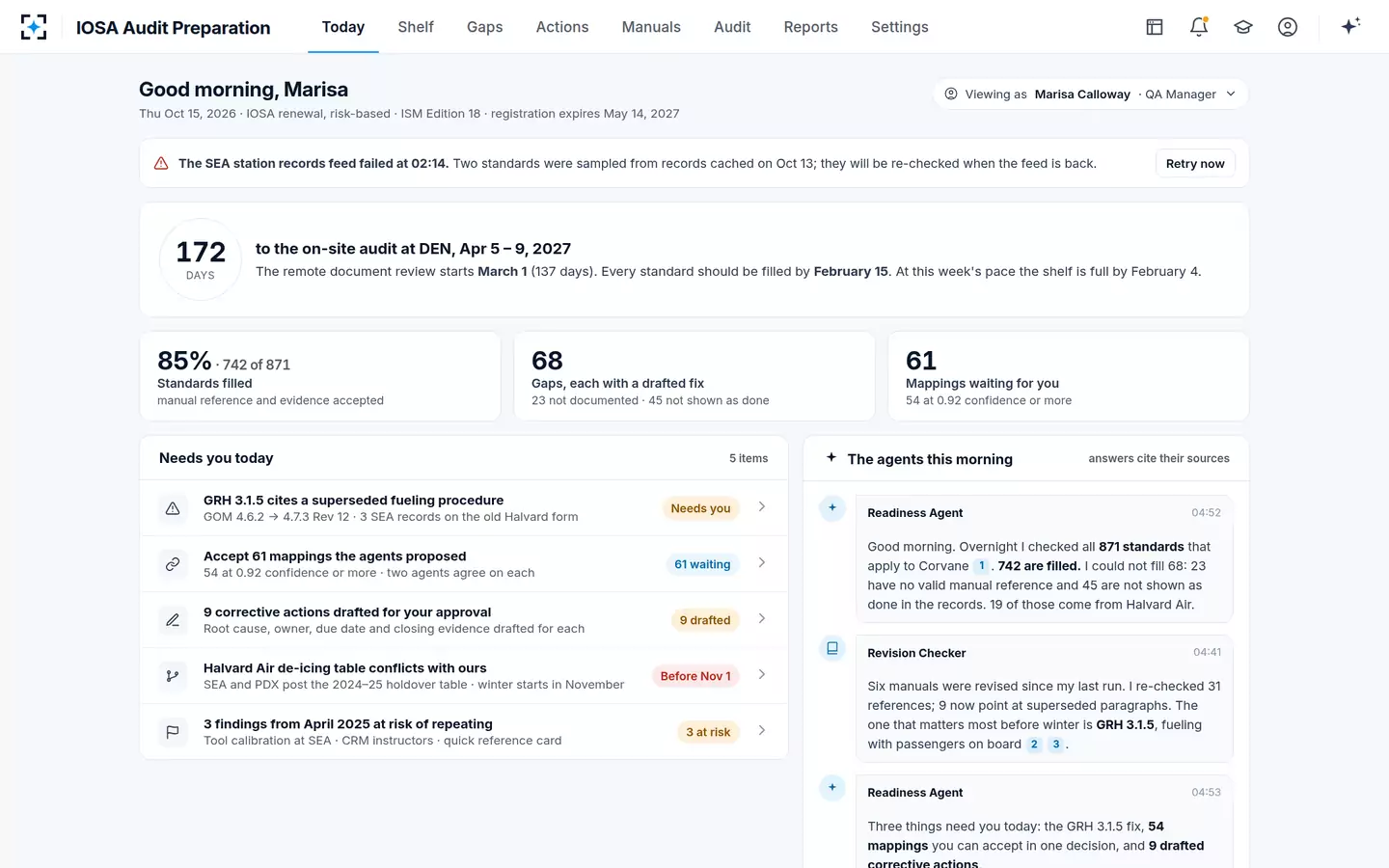
Task: Open source citation 3 in Revision Checker message
Action: (1055, 745)
